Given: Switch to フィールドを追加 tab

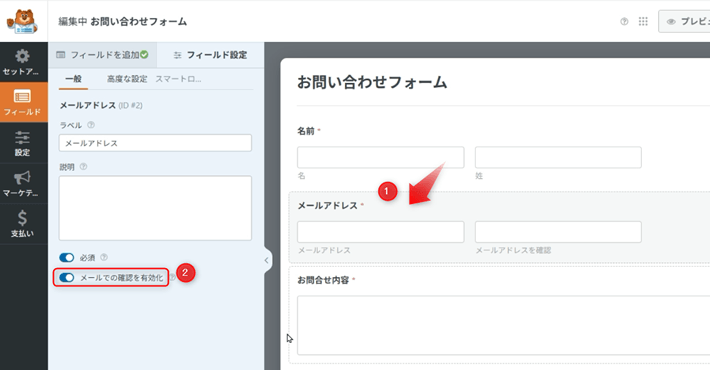Looking at the screenshot, I should tap(102, 55).
